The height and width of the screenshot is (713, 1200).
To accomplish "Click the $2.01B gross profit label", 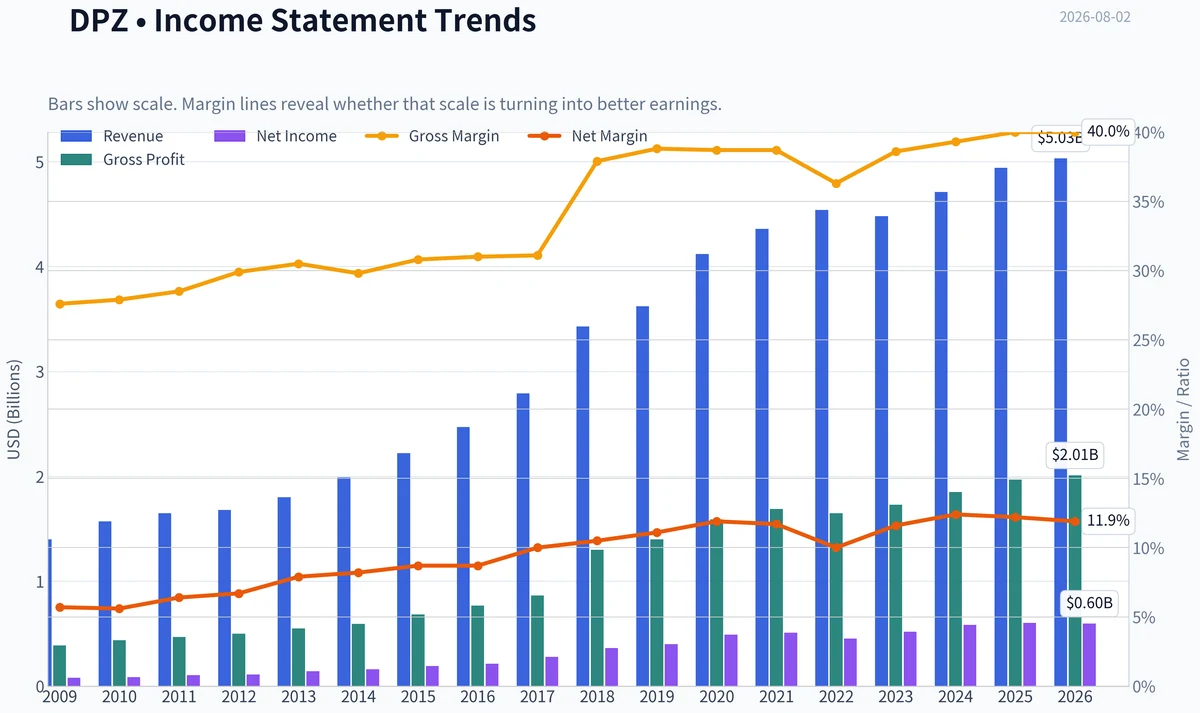I will [1075, 455].
